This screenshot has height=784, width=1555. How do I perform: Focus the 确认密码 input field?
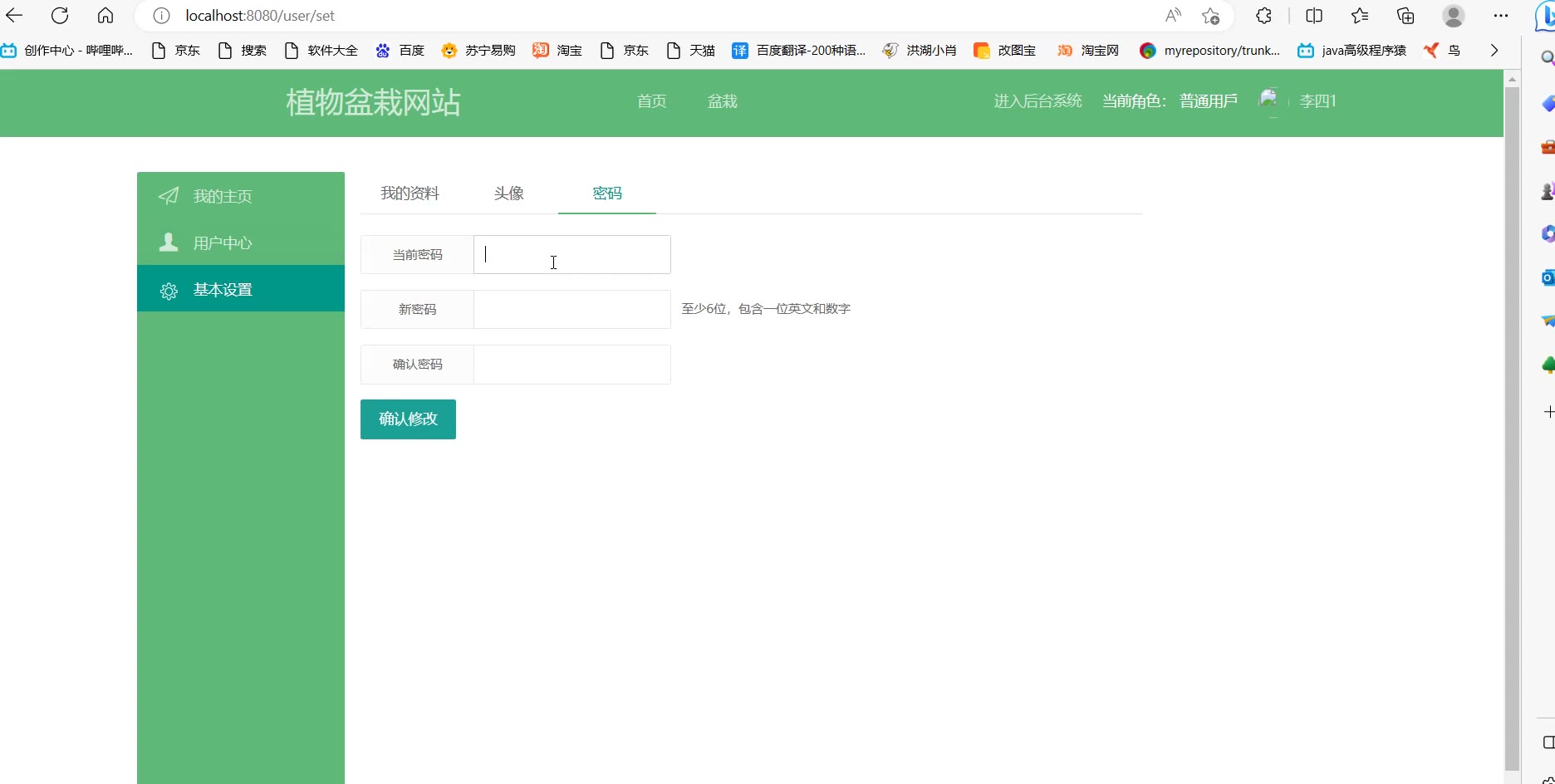[571, 364]
